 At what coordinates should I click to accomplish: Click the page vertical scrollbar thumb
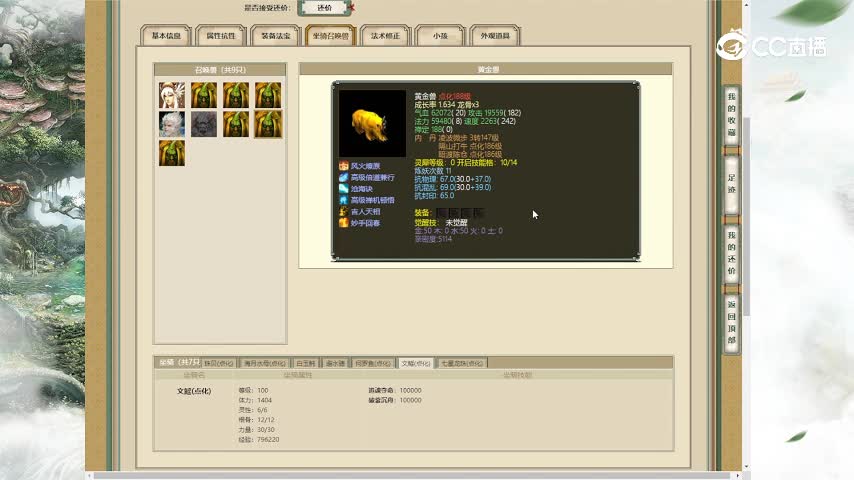[x=747, y=215]
